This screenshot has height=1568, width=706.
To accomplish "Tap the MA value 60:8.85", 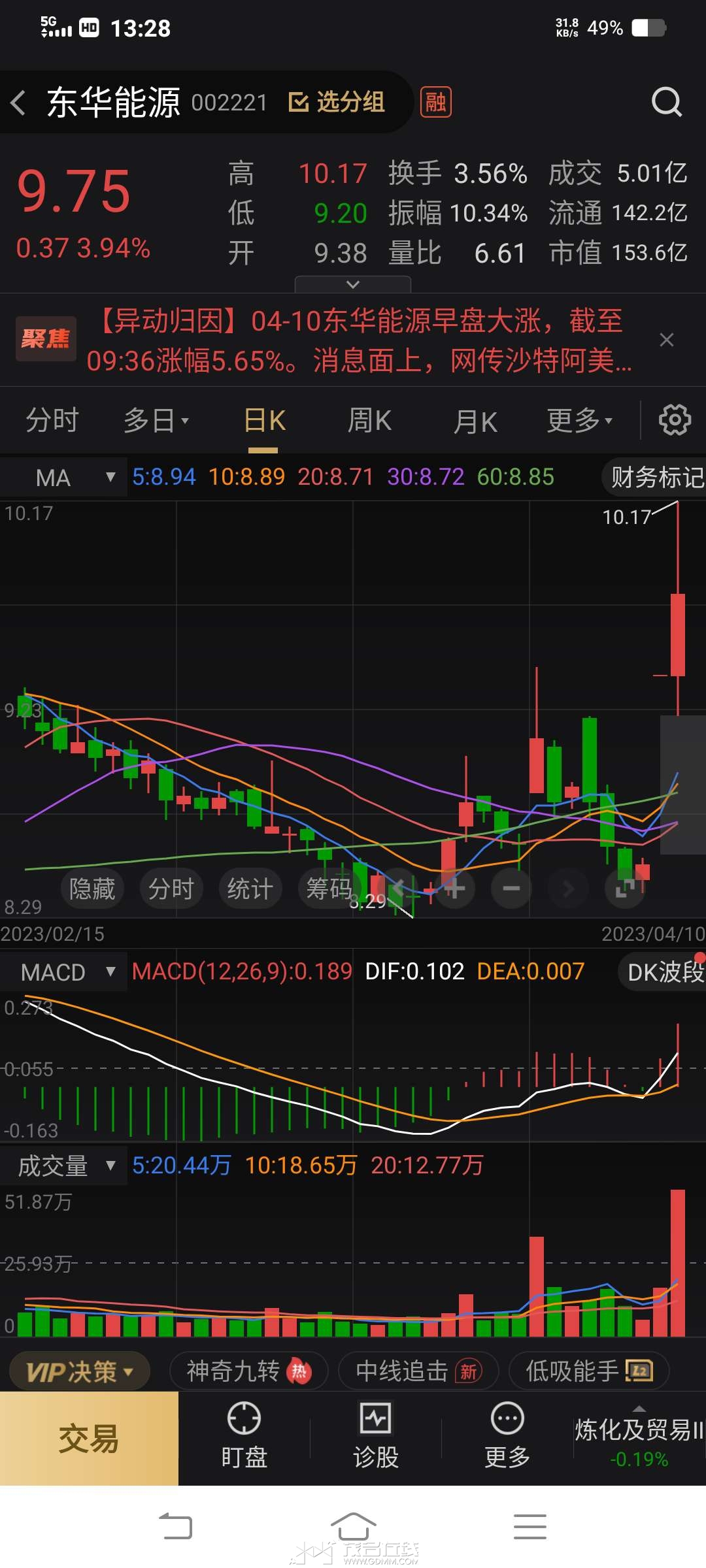I will coord(516,477).
